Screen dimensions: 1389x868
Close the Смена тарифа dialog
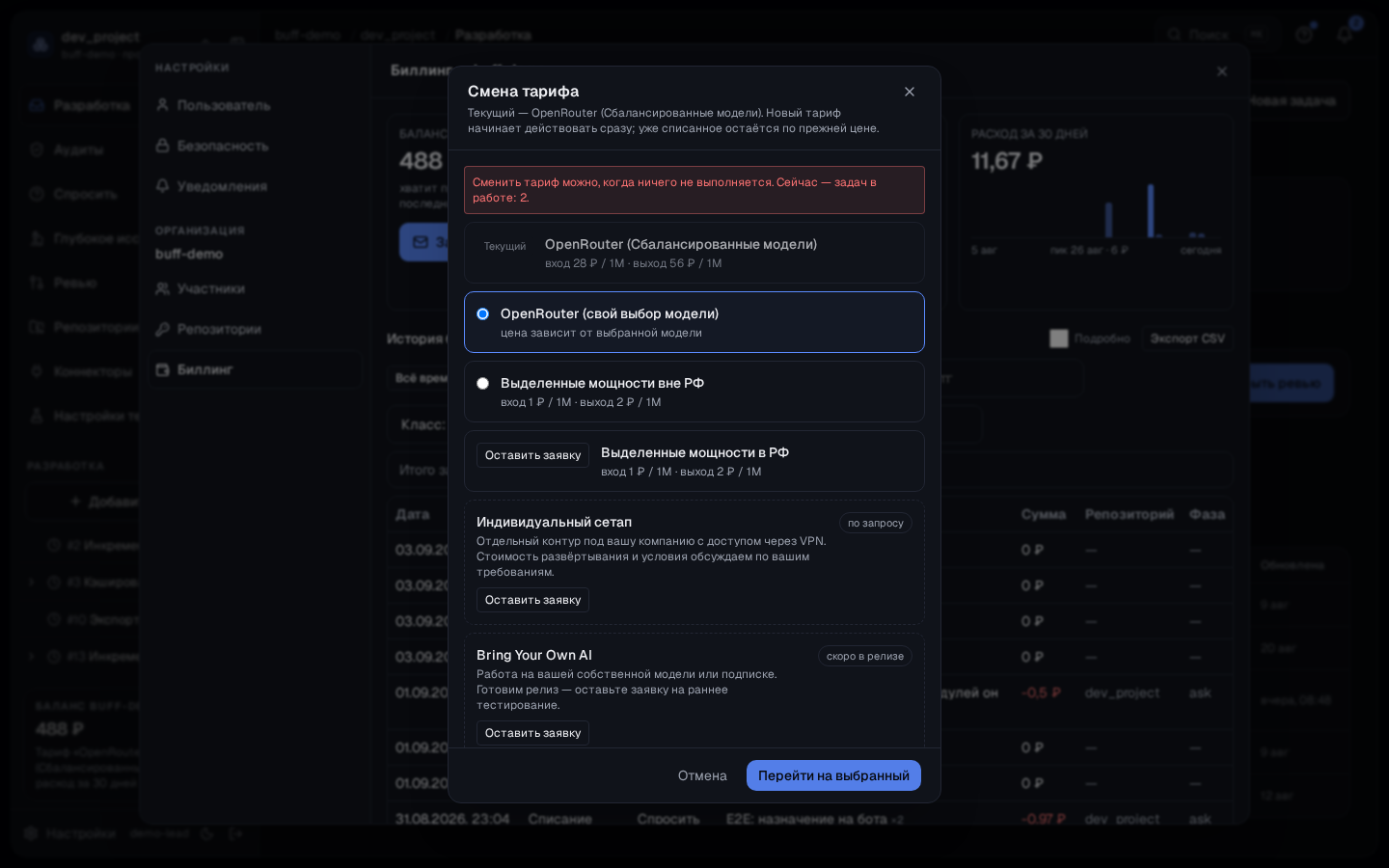coord(910,92)
